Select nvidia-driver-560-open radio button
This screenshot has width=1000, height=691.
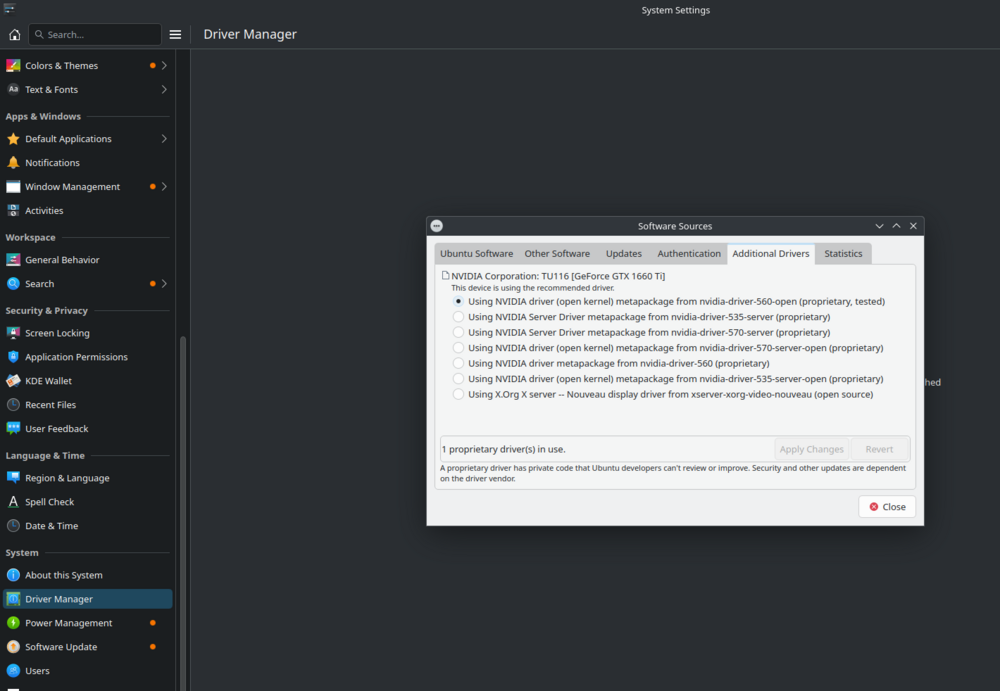pyautogui.click(x=458, y=301)
